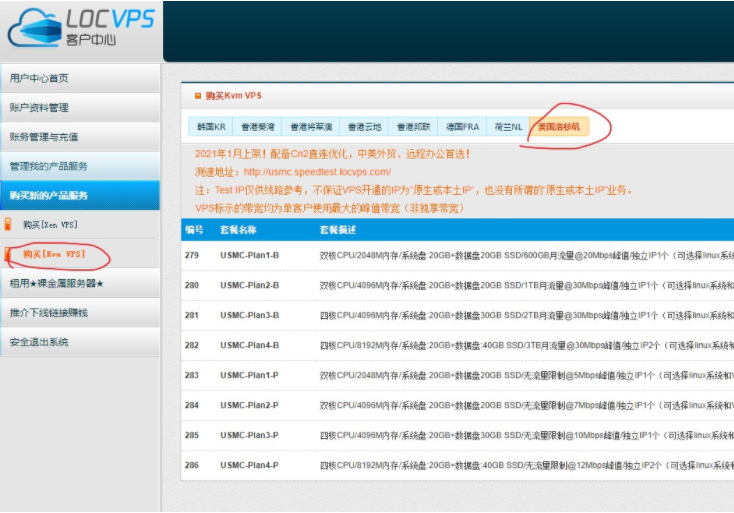Open 租用★裸金属服务器★ menu item

(x=80, y=283)
